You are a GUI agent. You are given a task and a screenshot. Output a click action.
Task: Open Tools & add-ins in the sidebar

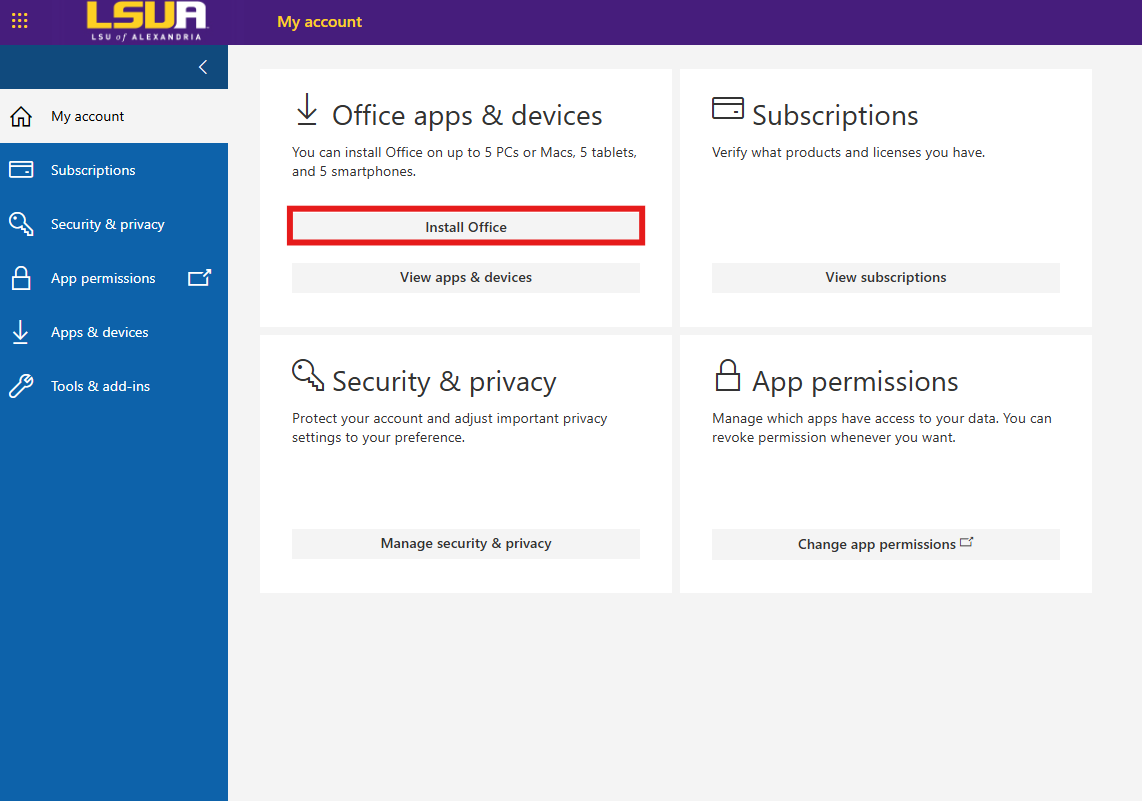coord(114,386)
